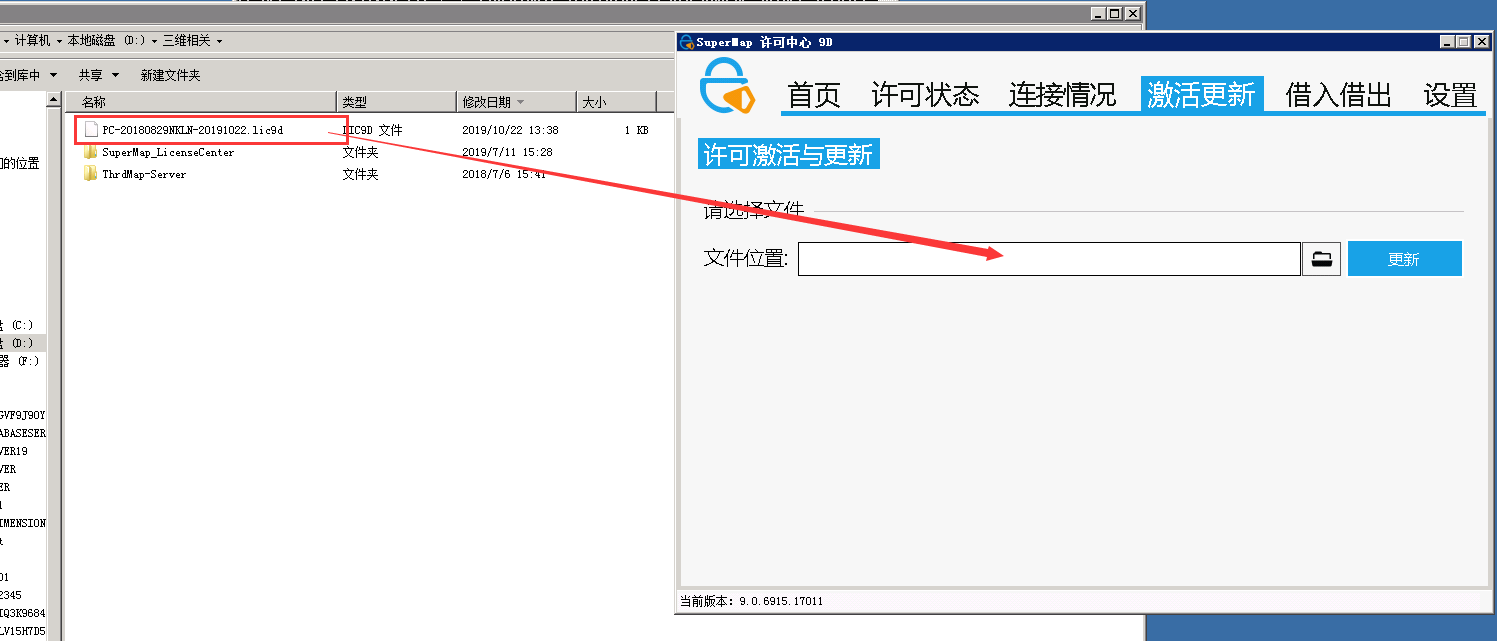Select the ThrdMap-Server folder icon
Image resolution: width=1497 pixels, height=641 pixels.
91,174
